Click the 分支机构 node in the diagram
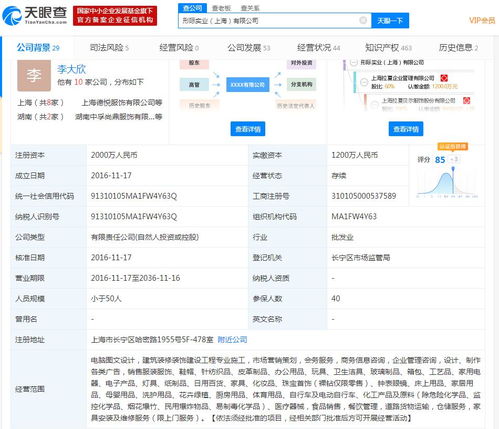The image size is (499, 429). tap(301, 84)
